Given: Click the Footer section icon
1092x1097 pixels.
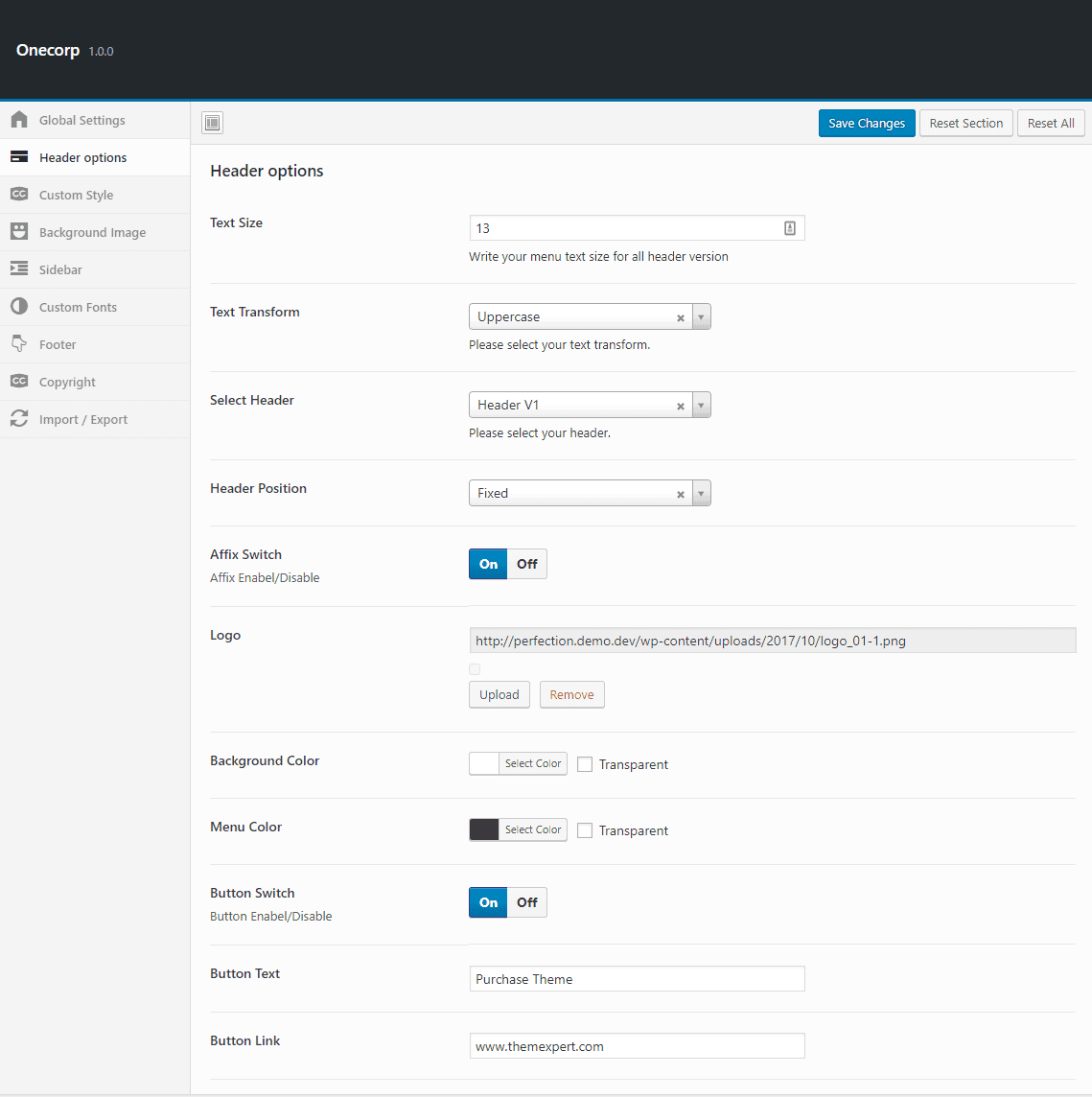Looking at the screenshot, I should [19, 344].
